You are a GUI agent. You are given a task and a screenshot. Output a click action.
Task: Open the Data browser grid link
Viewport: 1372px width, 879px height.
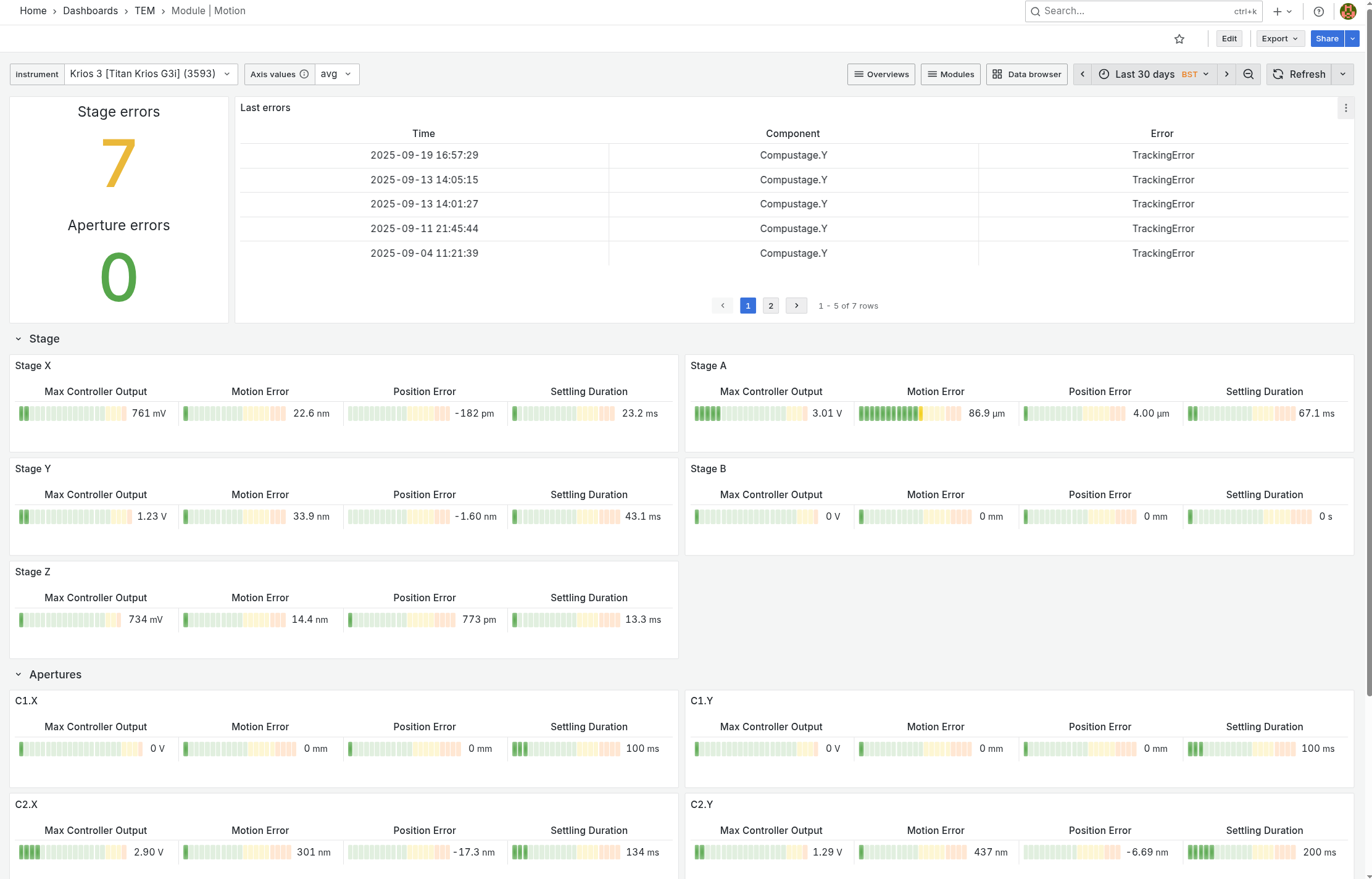[1027, 74]
